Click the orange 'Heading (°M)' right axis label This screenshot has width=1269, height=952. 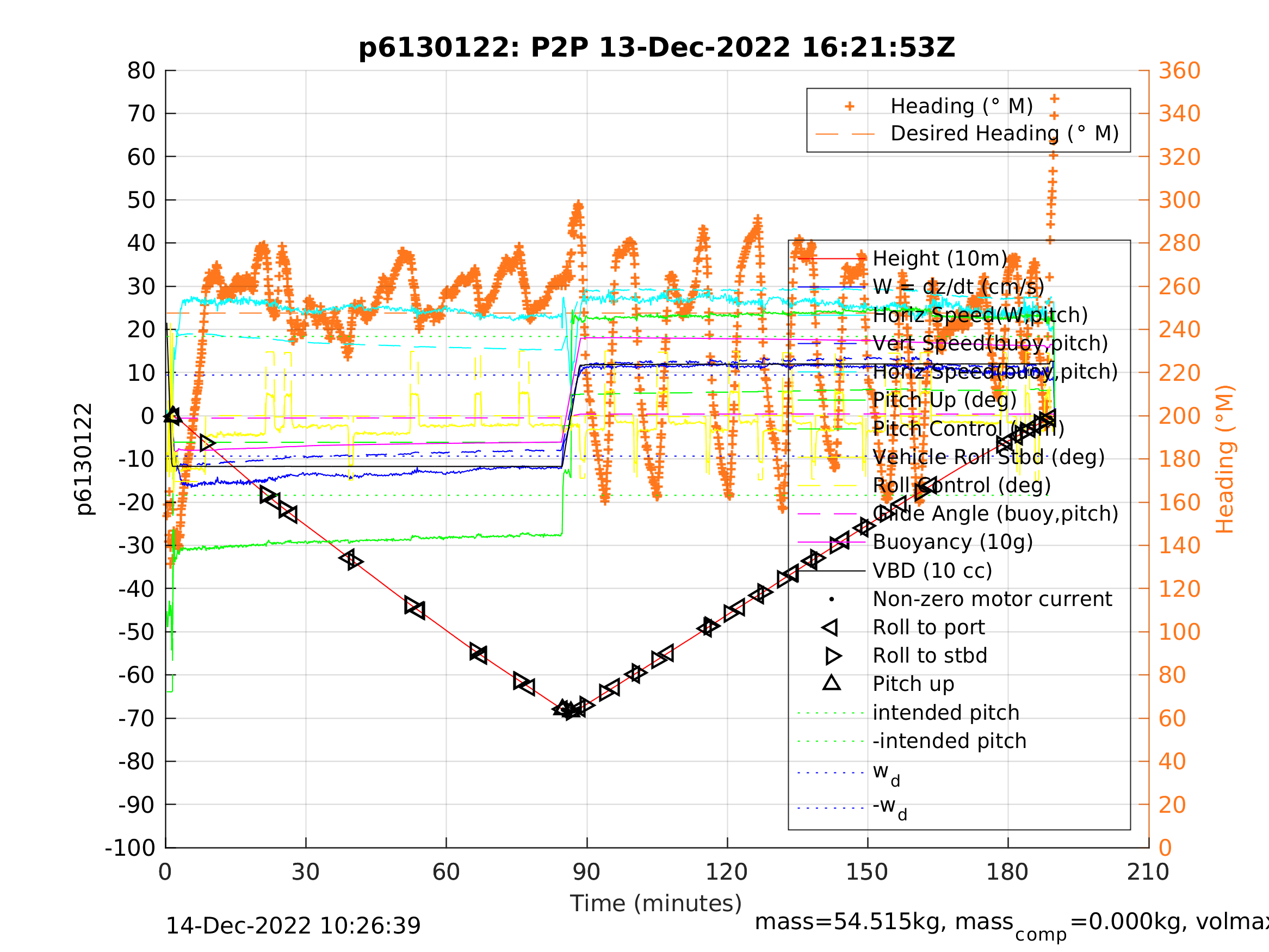[x=1225, y=459]
